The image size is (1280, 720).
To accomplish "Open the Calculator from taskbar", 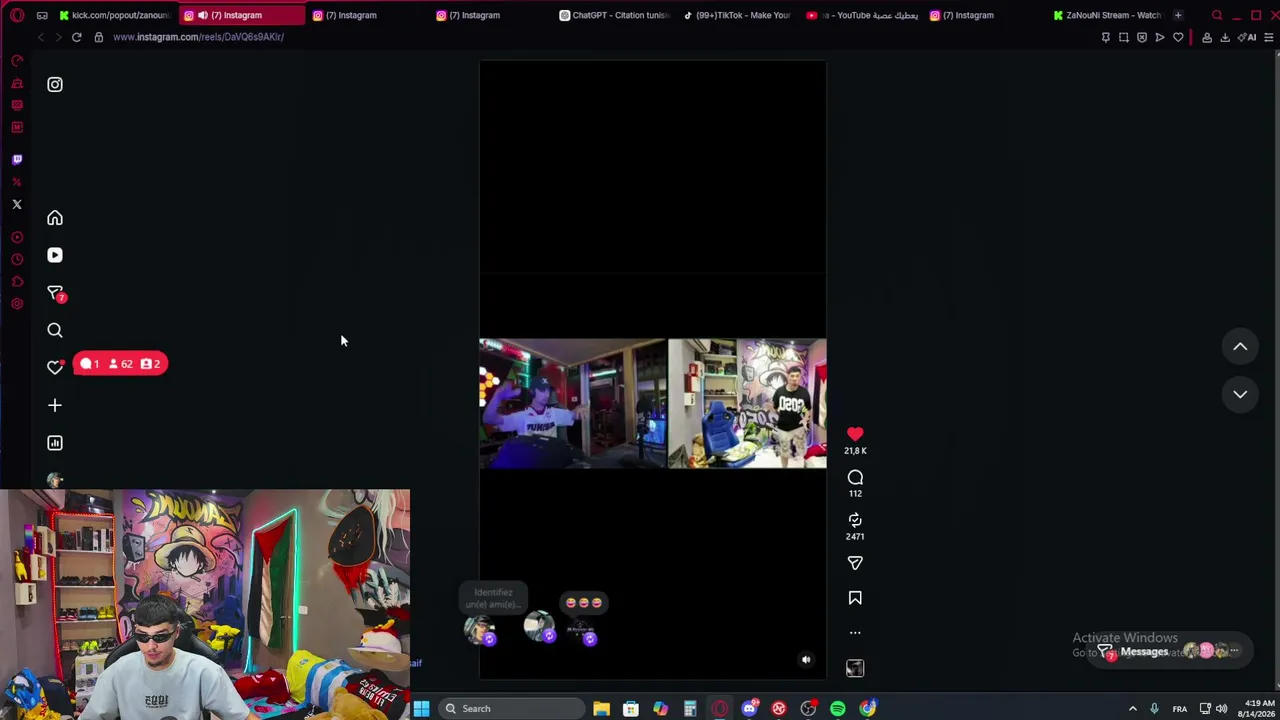I will tap(690, 709).
